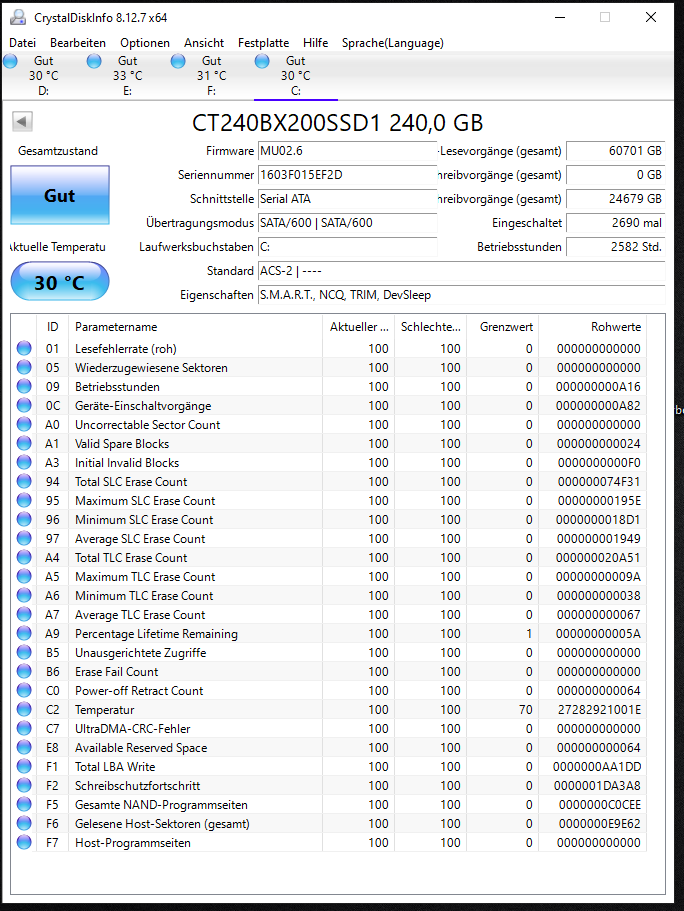The height and width of the screenshot is (911, 684).
Task: Click status orb for Schreibschutzfortschritt
Action: pyautogui.click(x=24, y=786)
